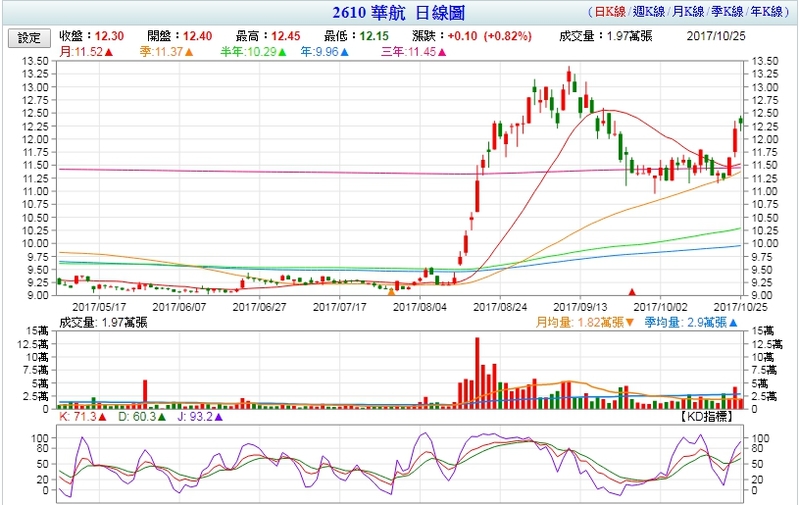Screen dimensions: 799x505
Task: Click the 漲跌 +0.10 (+0.82%) value
Action: point(472,36)
